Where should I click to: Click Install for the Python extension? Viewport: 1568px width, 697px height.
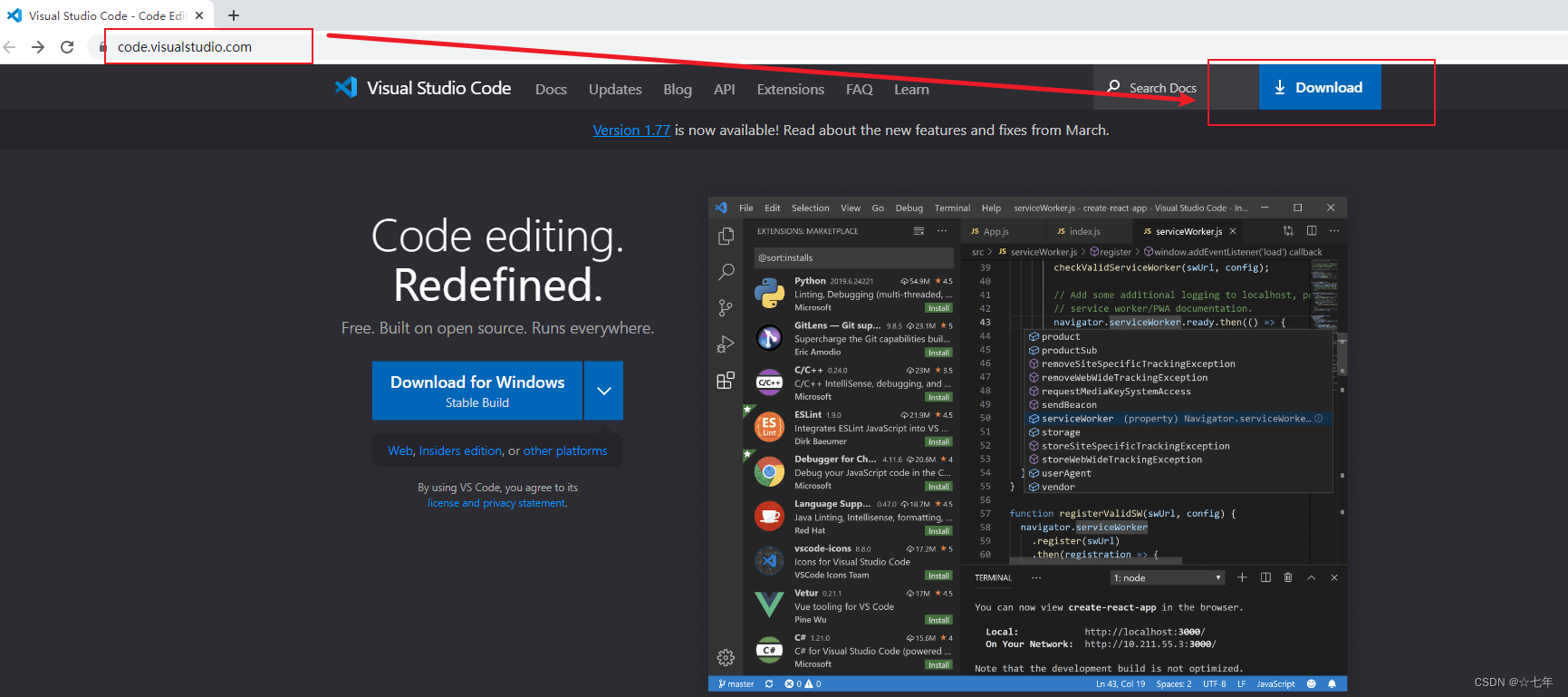(938, 308)
